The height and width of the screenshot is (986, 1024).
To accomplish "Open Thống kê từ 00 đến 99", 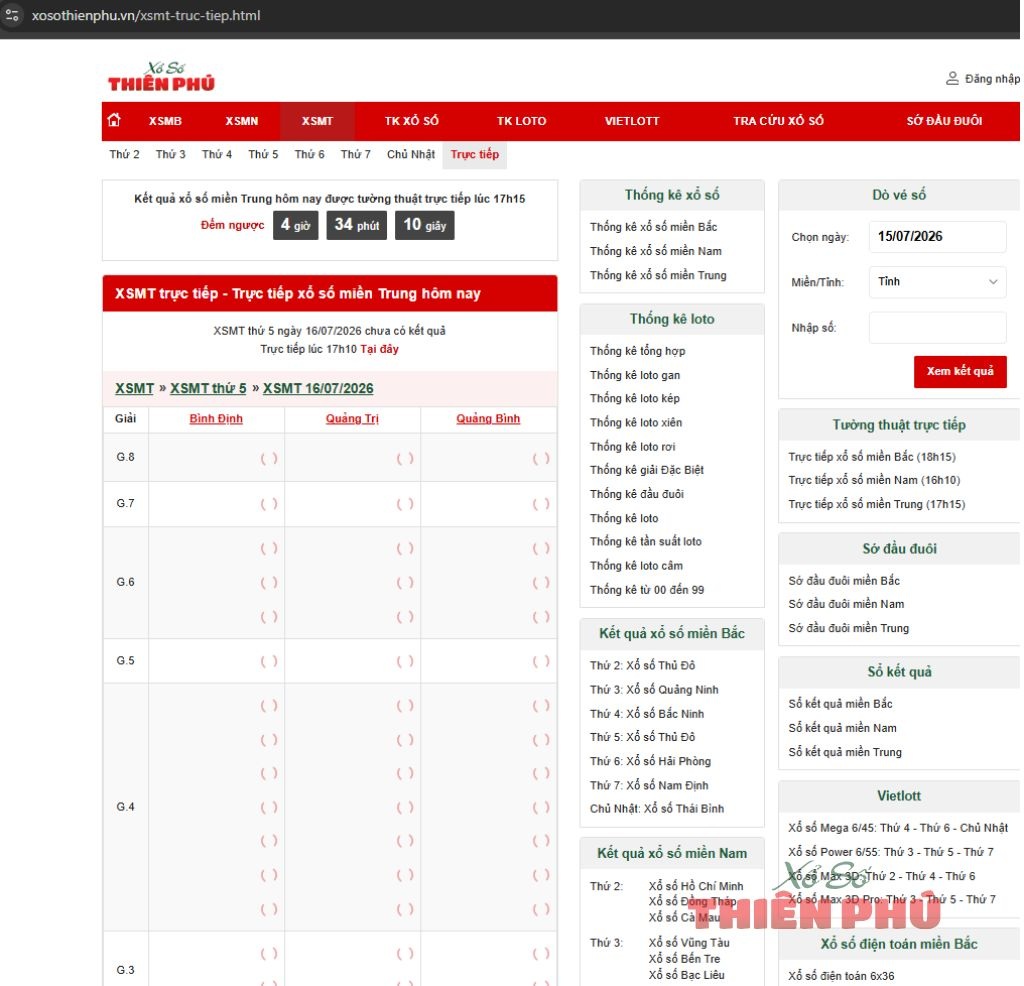I will point(647,590).
